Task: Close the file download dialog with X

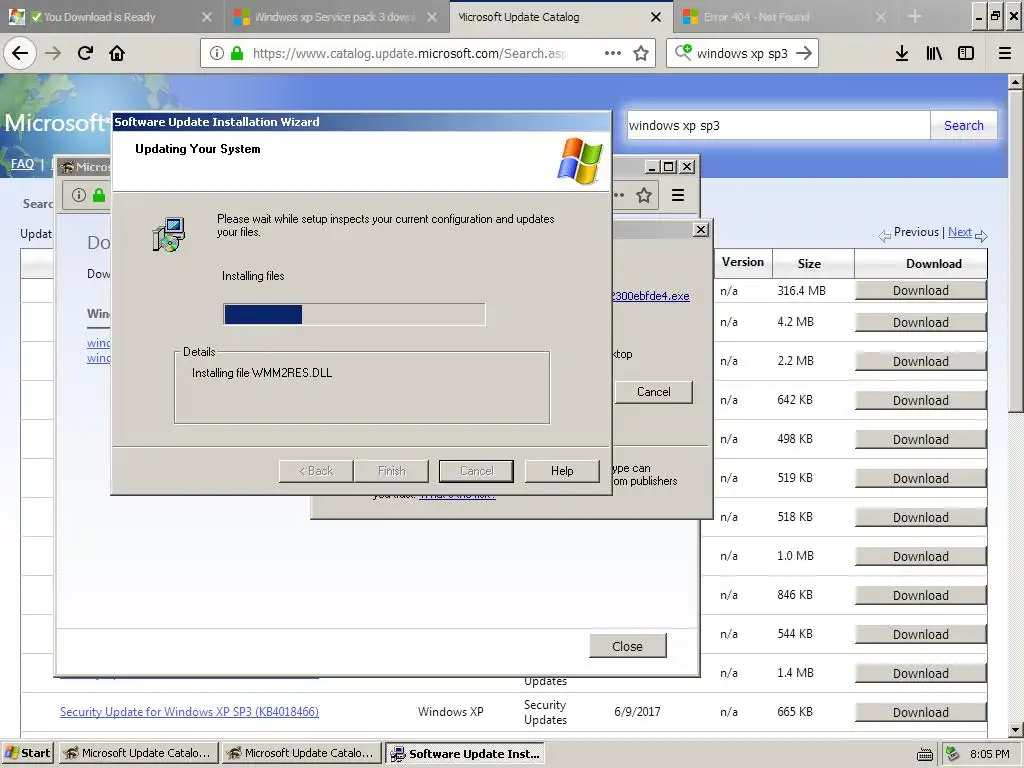Action: click(x=700, y=229)
